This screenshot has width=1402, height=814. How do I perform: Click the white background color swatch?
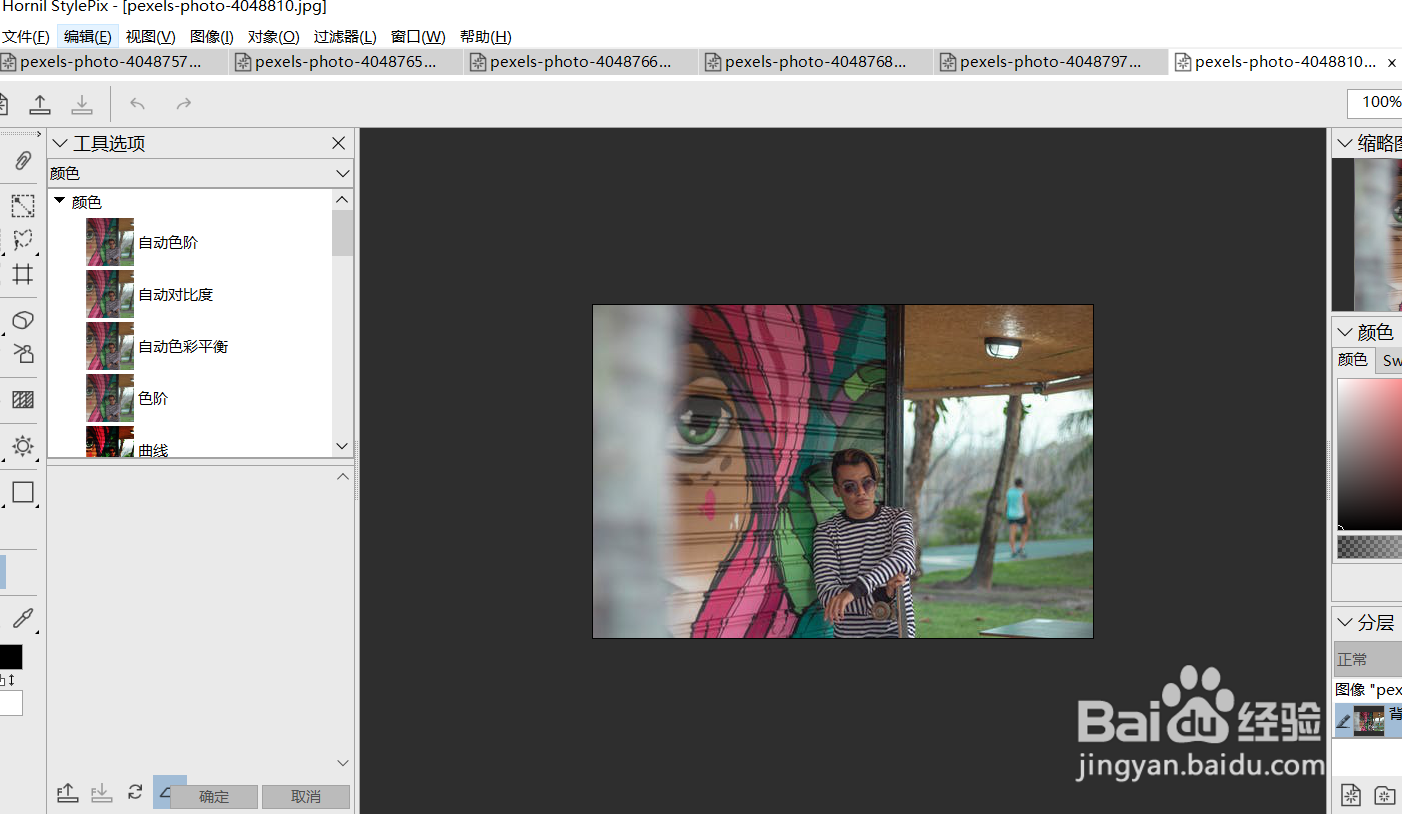(10, 703)
